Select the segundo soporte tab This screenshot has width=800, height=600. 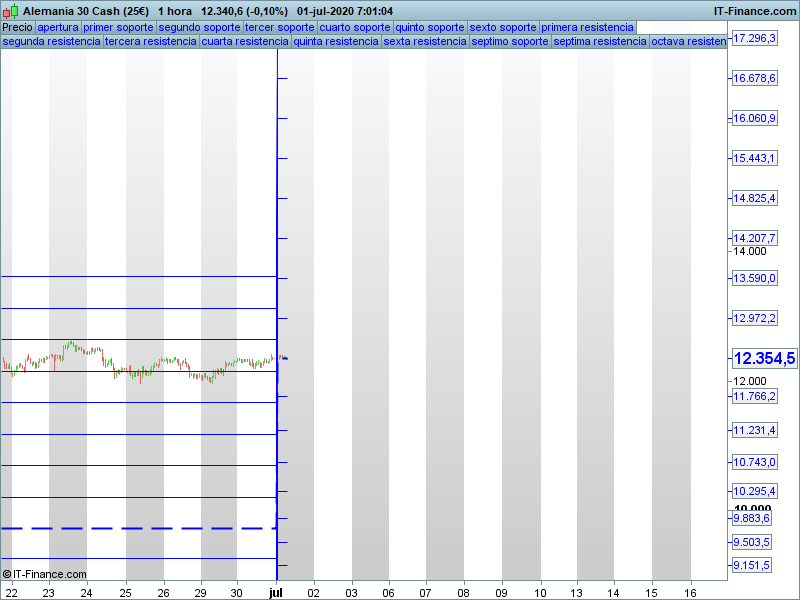[199, 27]
